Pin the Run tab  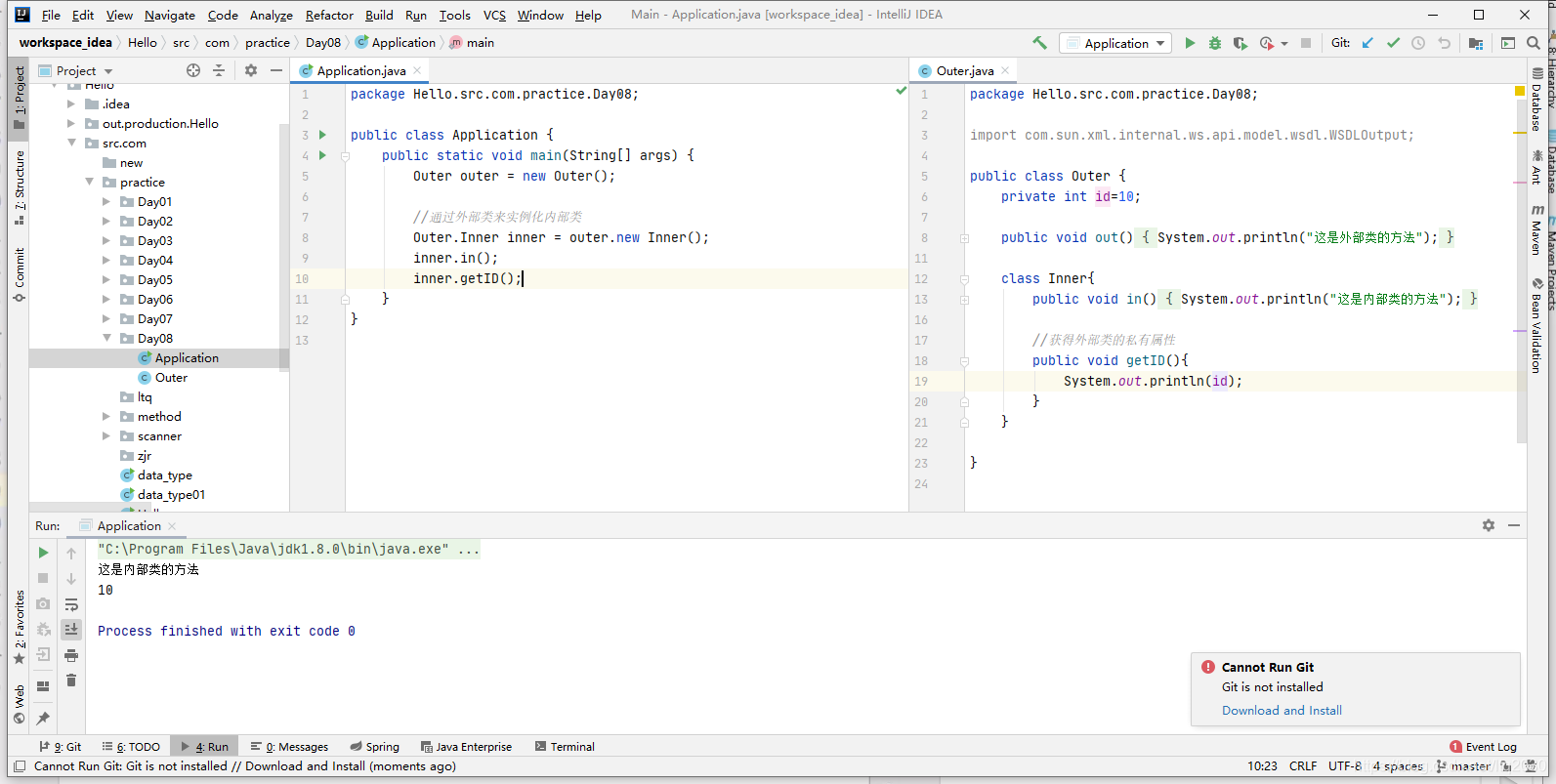[x=43, y=719]
